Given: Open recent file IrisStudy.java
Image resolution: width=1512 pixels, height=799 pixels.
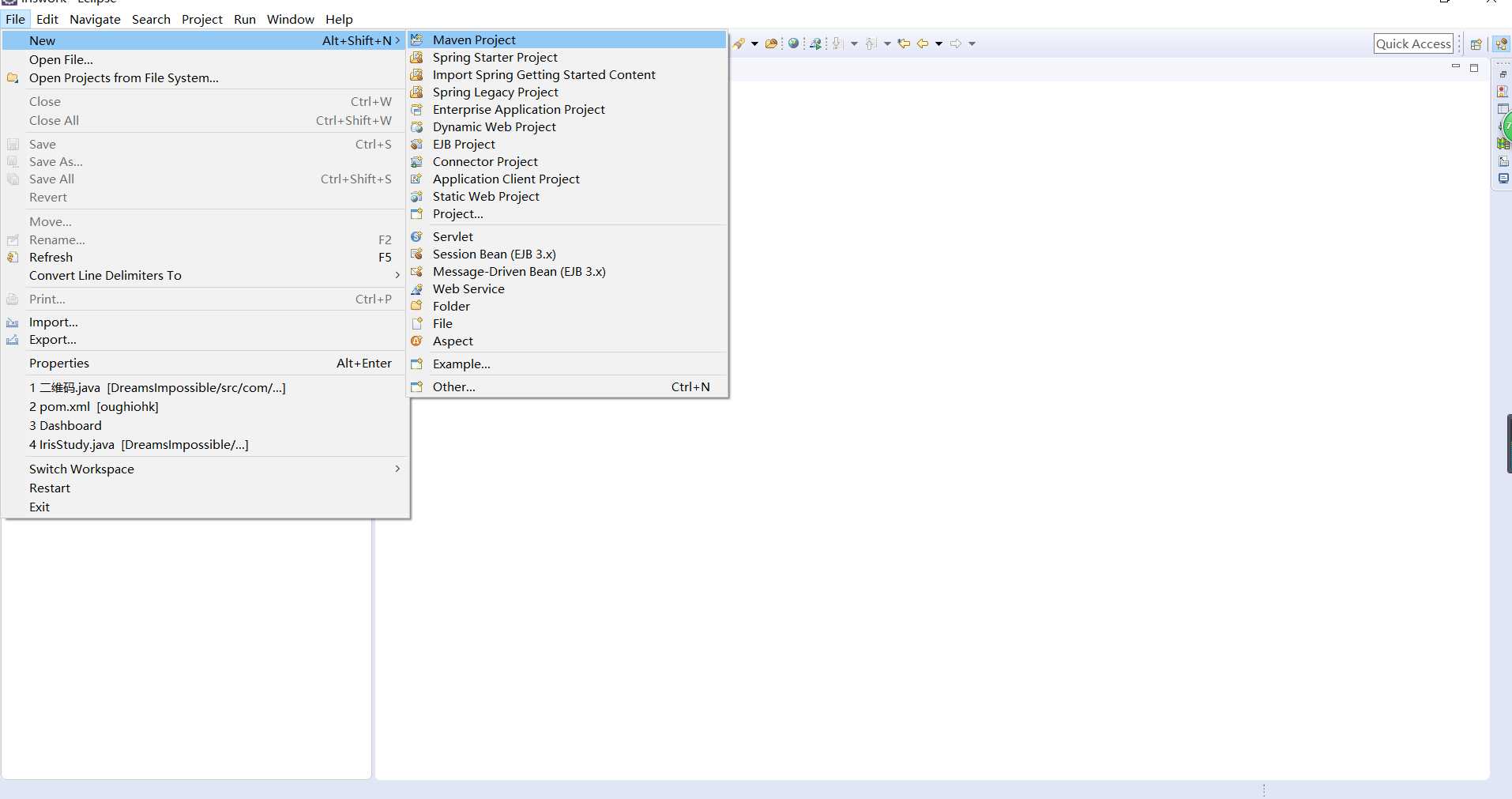Looking at the screenshot, I should 205,444.
